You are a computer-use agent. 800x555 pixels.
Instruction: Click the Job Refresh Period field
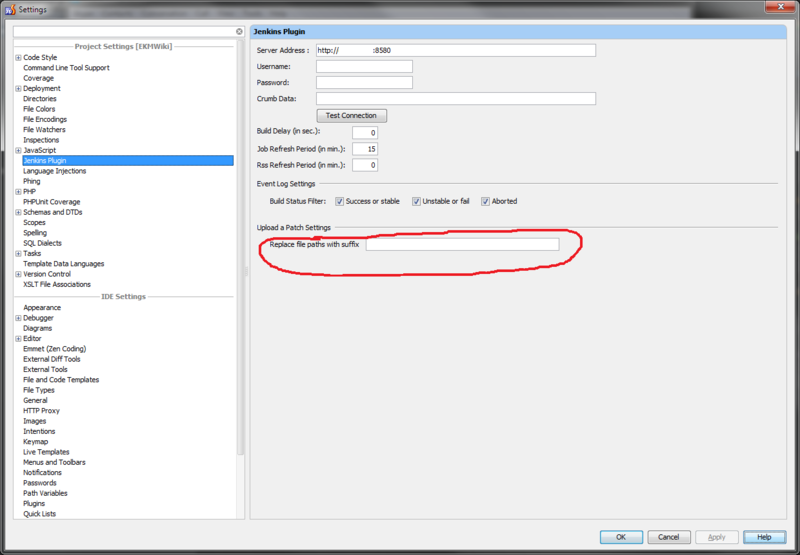coord(365,149)
